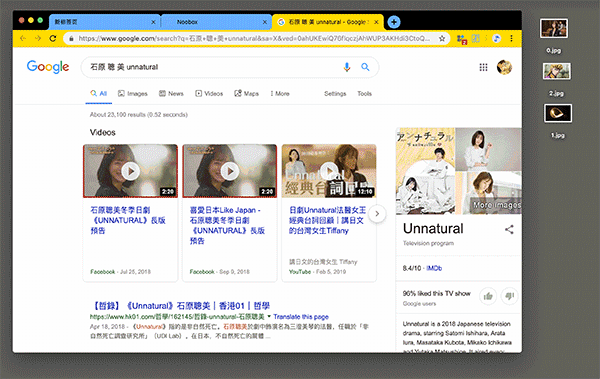Open video link 日劇Unnatural法醫女王
Screen dimensions: 600x379
click(x=327, y=221)
